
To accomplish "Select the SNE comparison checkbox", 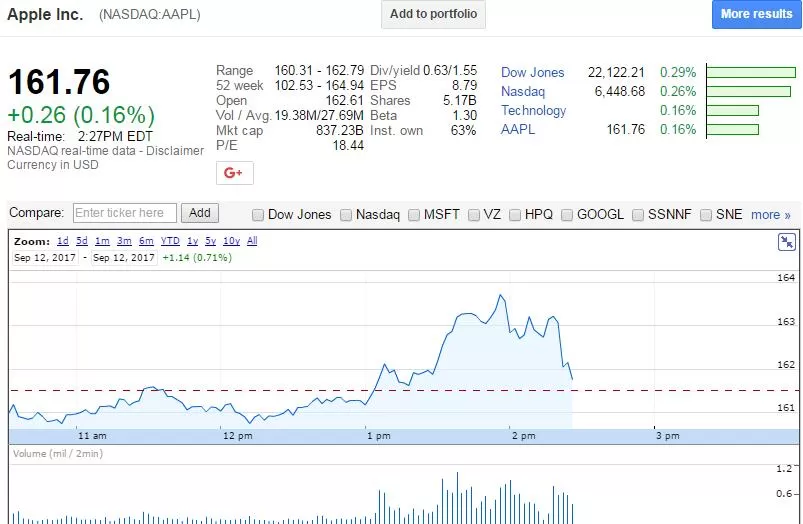I will click(706, 215).
